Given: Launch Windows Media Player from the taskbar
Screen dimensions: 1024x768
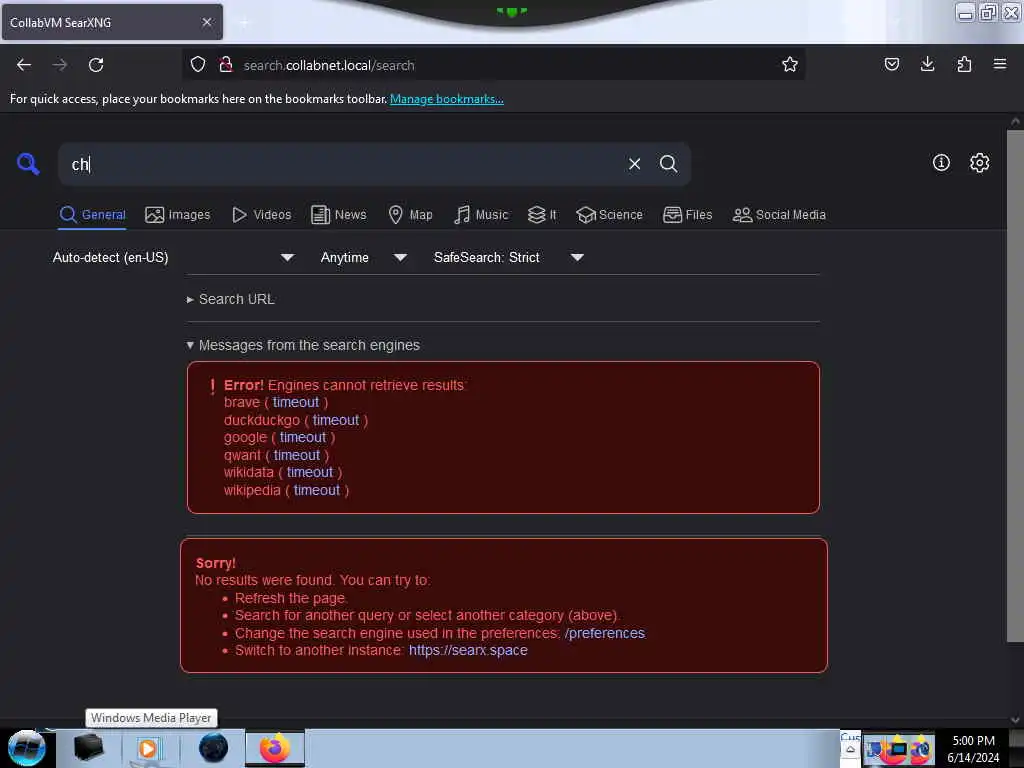Looking at the screenshot, I should tap(148, 748).
